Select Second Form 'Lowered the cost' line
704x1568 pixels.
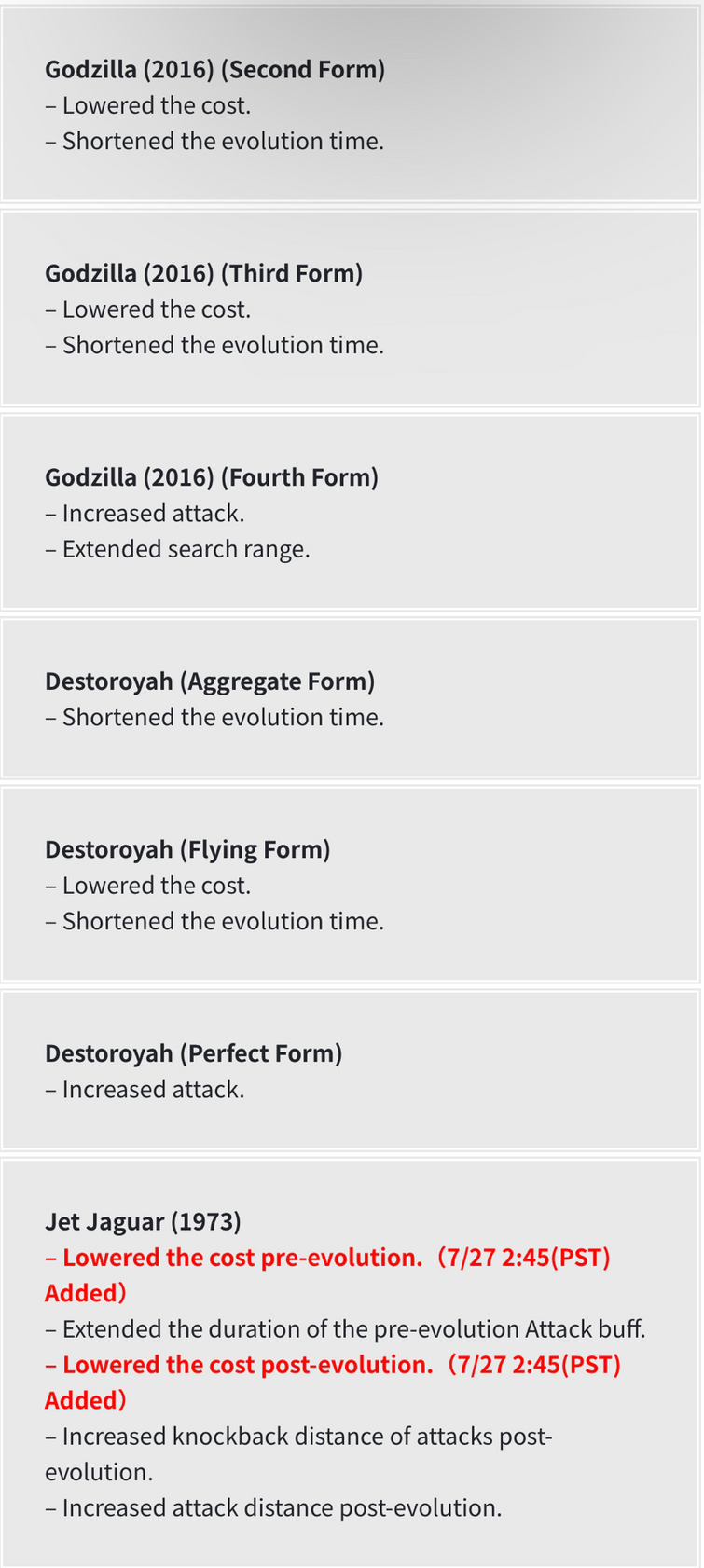148,105
